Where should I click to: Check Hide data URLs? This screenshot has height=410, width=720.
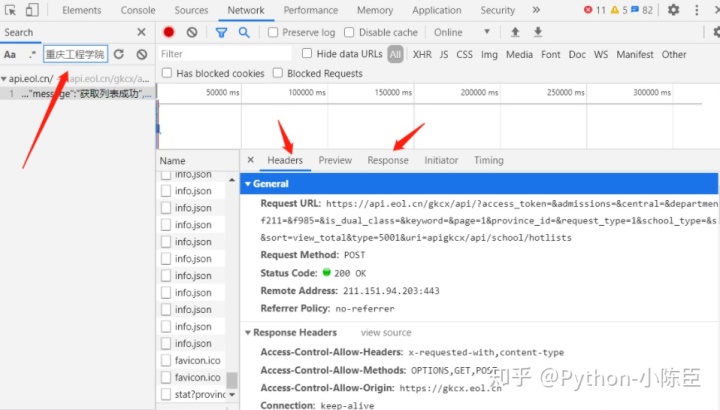pyautogui.click(x=307, y=53)
